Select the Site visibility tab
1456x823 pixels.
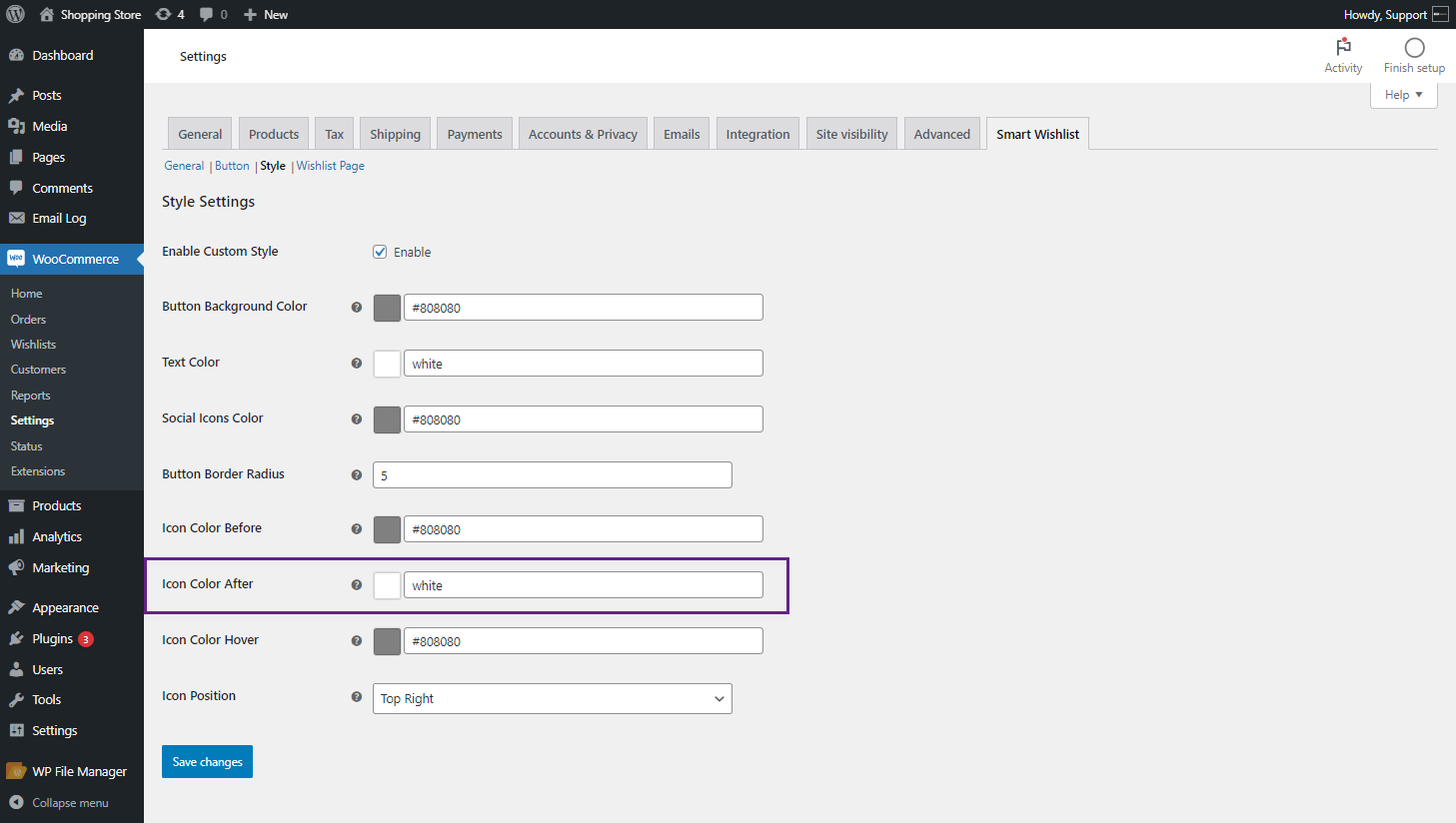click(x=851, y=134)
